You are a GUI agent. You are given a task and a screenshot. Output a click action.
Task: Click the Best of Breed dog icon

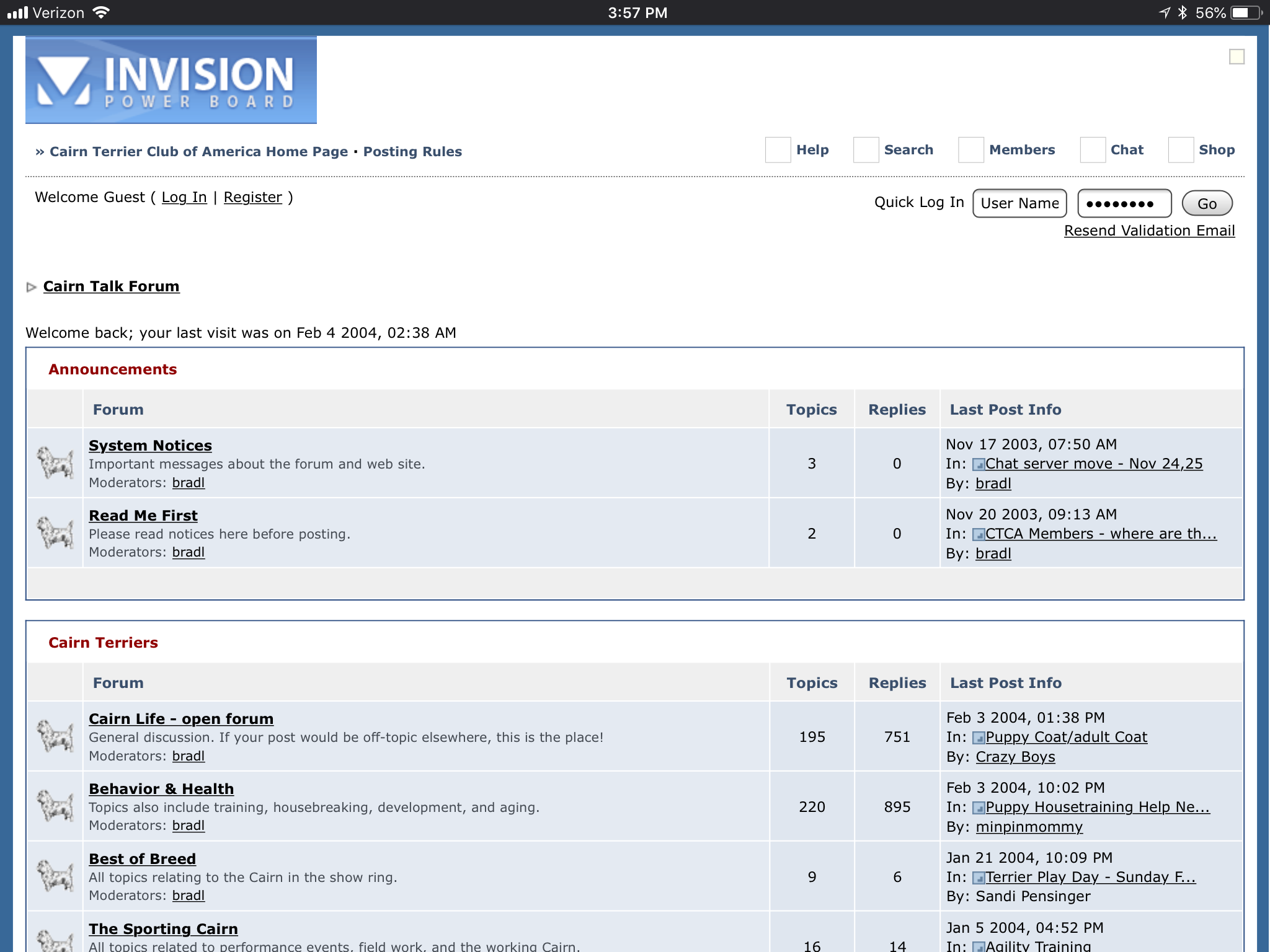pyautogui.click(x=55, y=876)
